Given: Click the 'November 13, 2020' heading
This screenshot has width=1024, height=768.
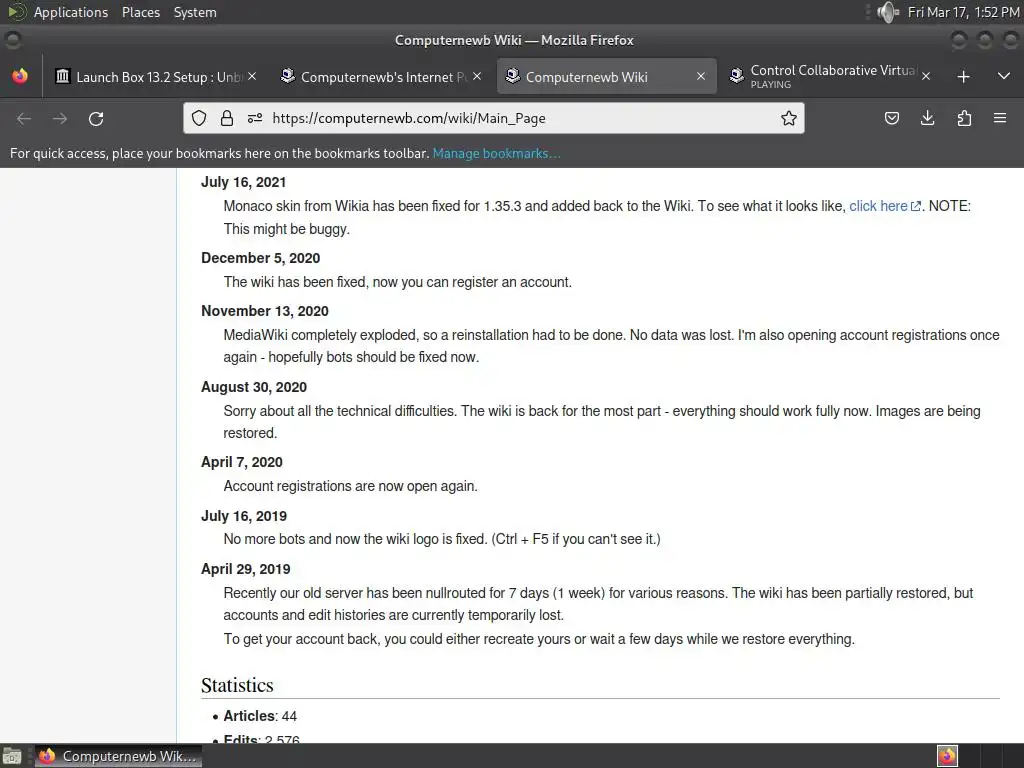Looking at the screenshot, I should click(264, 311).
